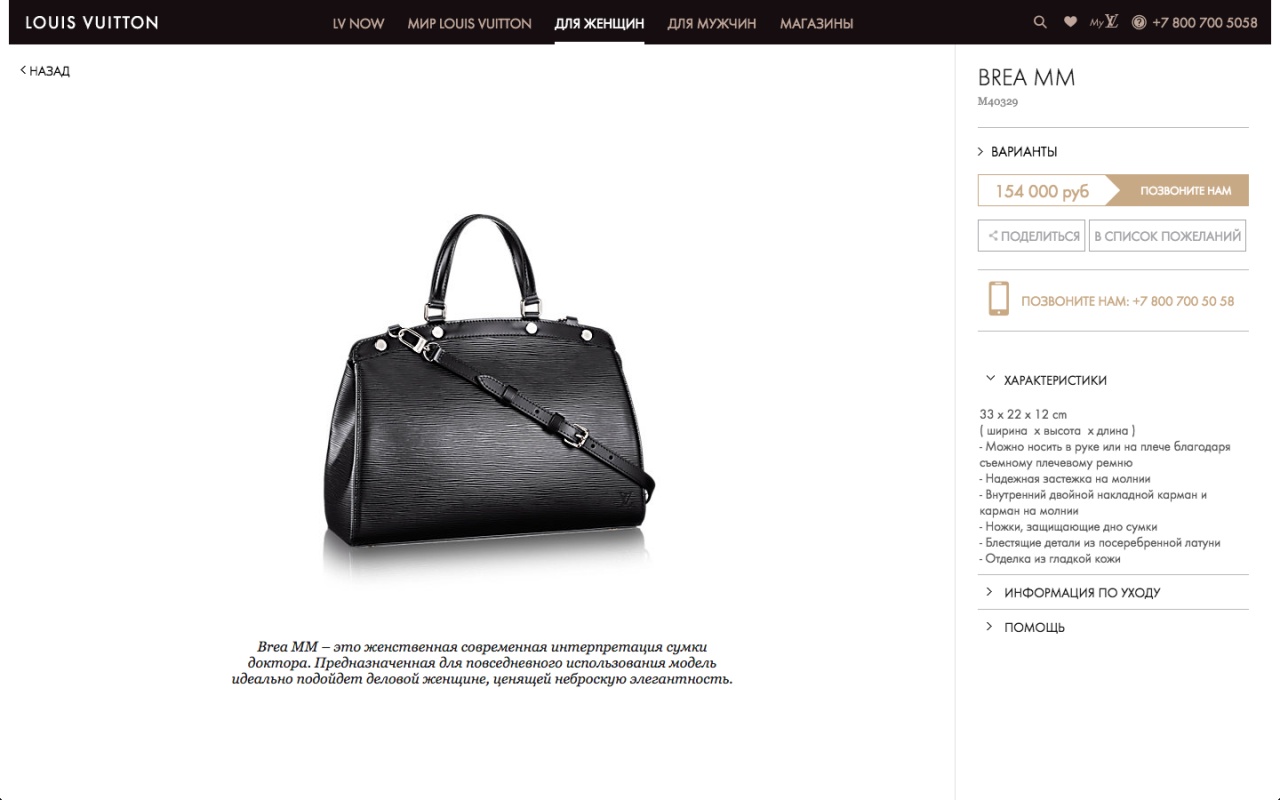
Task: Open the MyLV account icon
Action: coord(1104,22)
